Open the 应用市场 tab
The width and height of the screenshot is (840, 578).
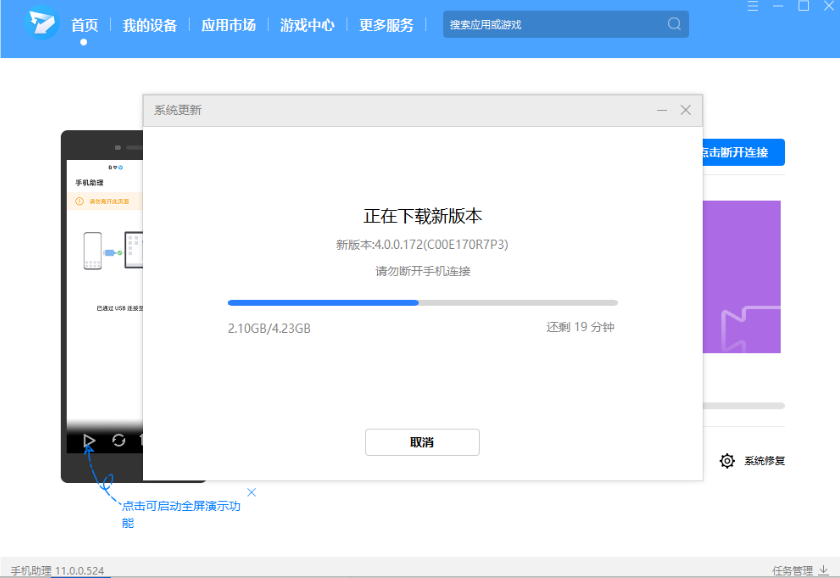228,25
